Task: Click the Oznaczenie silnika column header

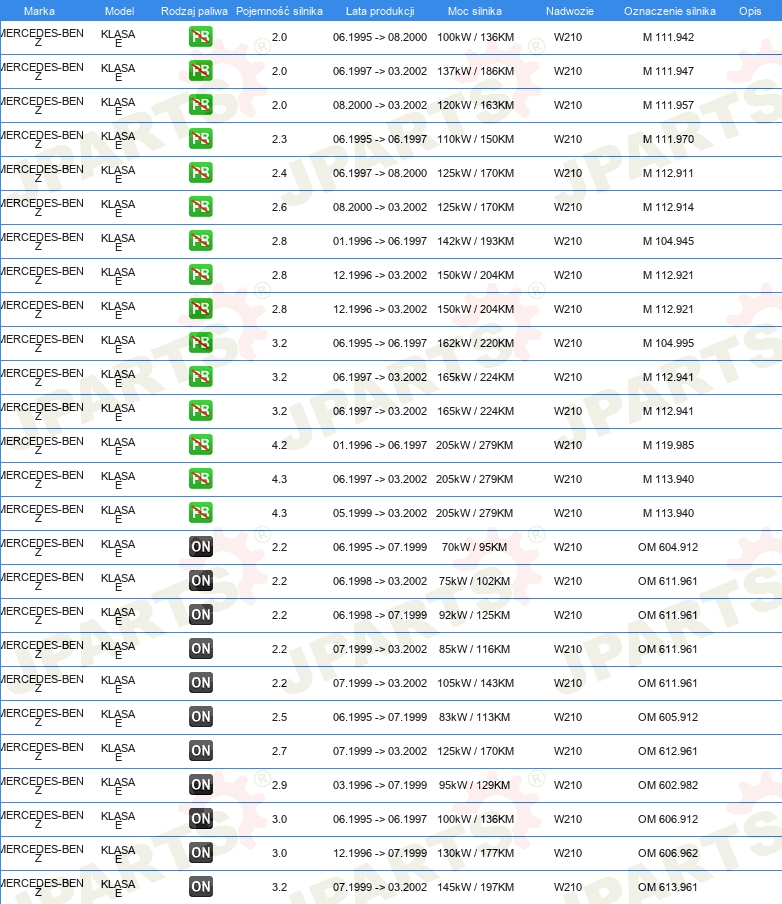Action: click(670, 11)
